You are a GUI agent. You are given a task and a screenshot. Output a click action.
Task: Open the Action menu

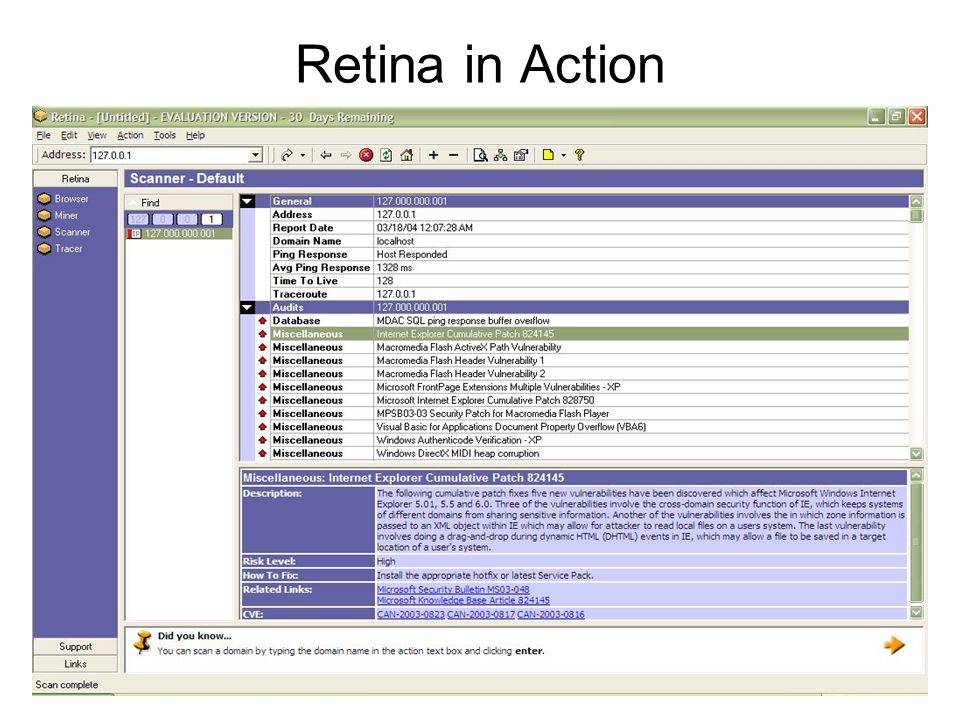click(x=130, y=135)
